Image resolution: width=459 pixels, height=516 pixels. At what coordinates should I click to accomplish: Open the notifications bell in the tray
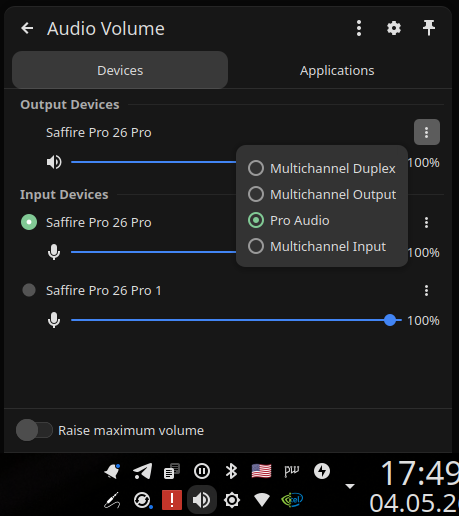(x=112, y=471)
